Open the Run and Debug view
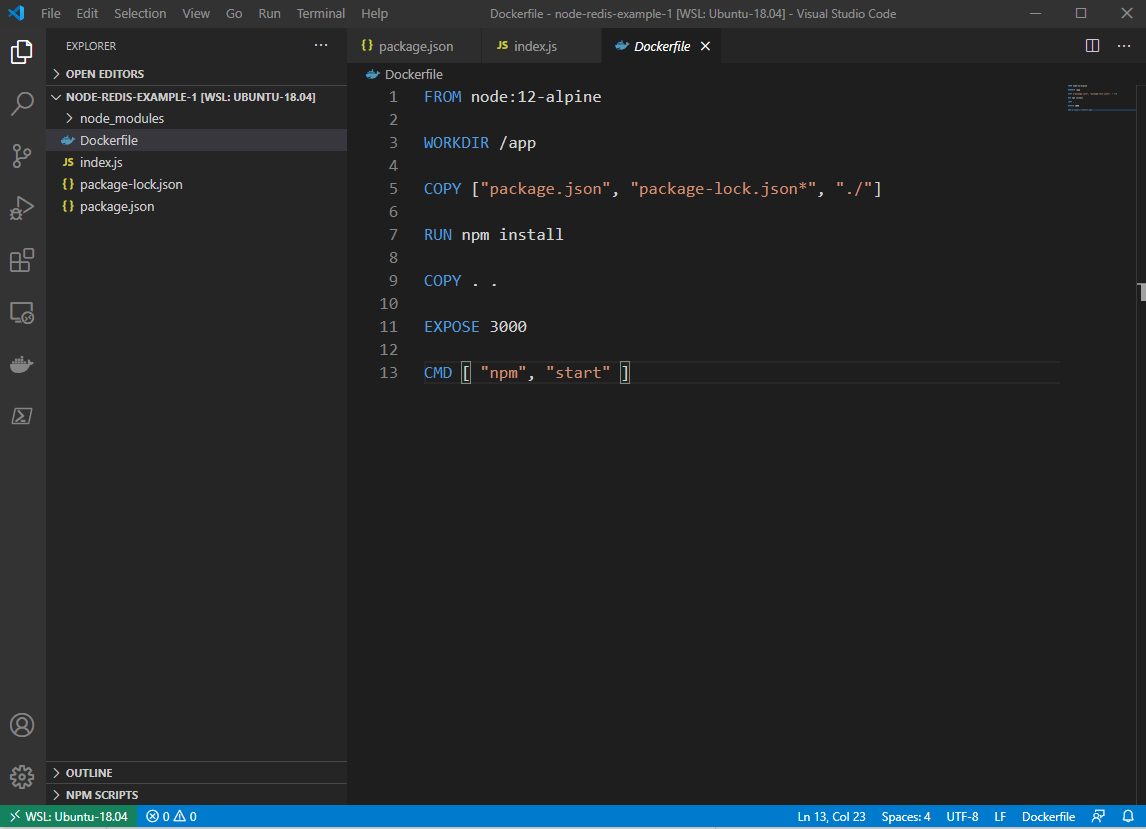1146x829 pixels. coord(22,208)
